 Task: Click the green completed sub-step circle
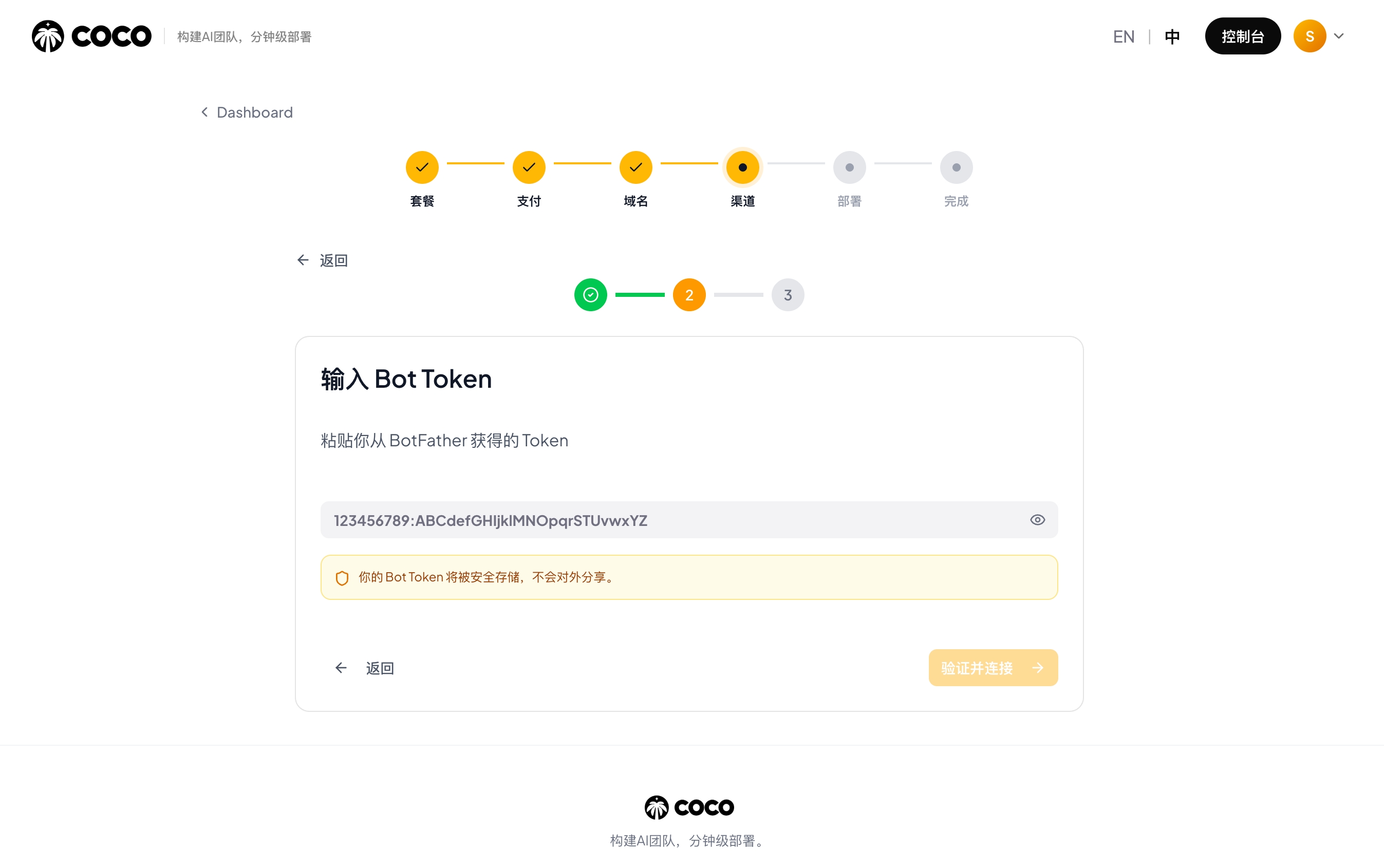590,294
